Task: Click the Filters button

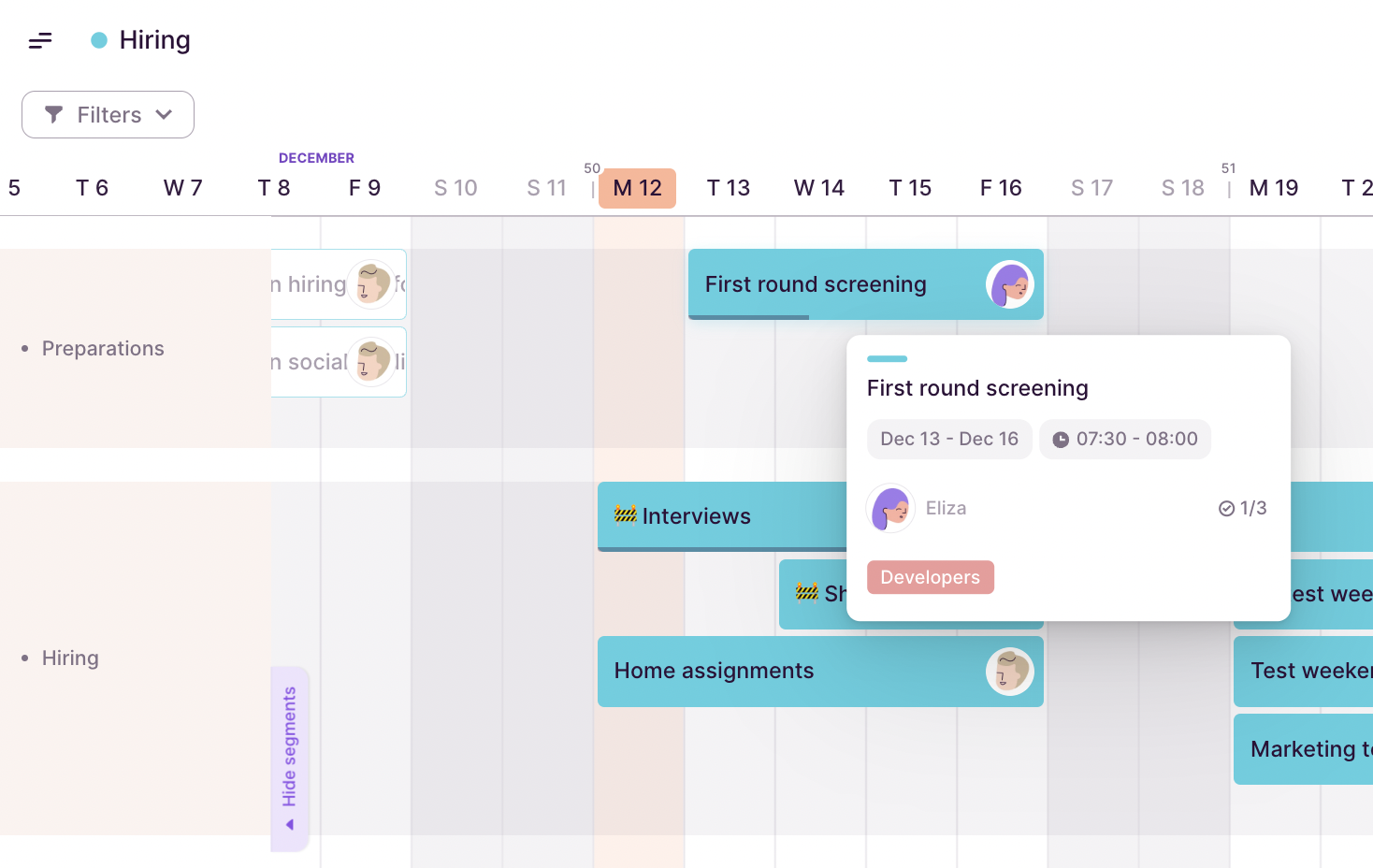Action: click(x=108, y=114)
